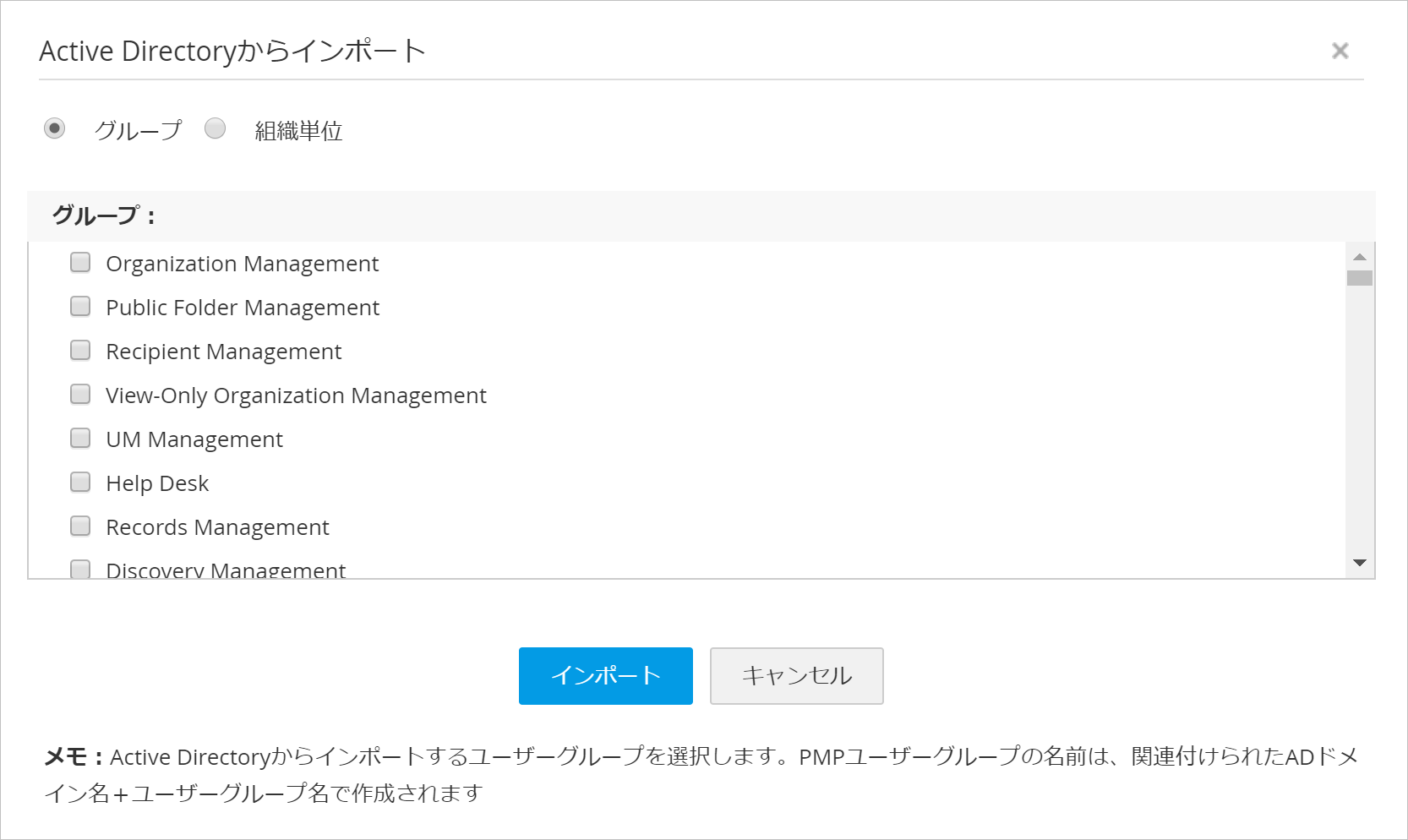Click the group list scrollbar thumb

pyautogui.click(x=1360, y=278)
